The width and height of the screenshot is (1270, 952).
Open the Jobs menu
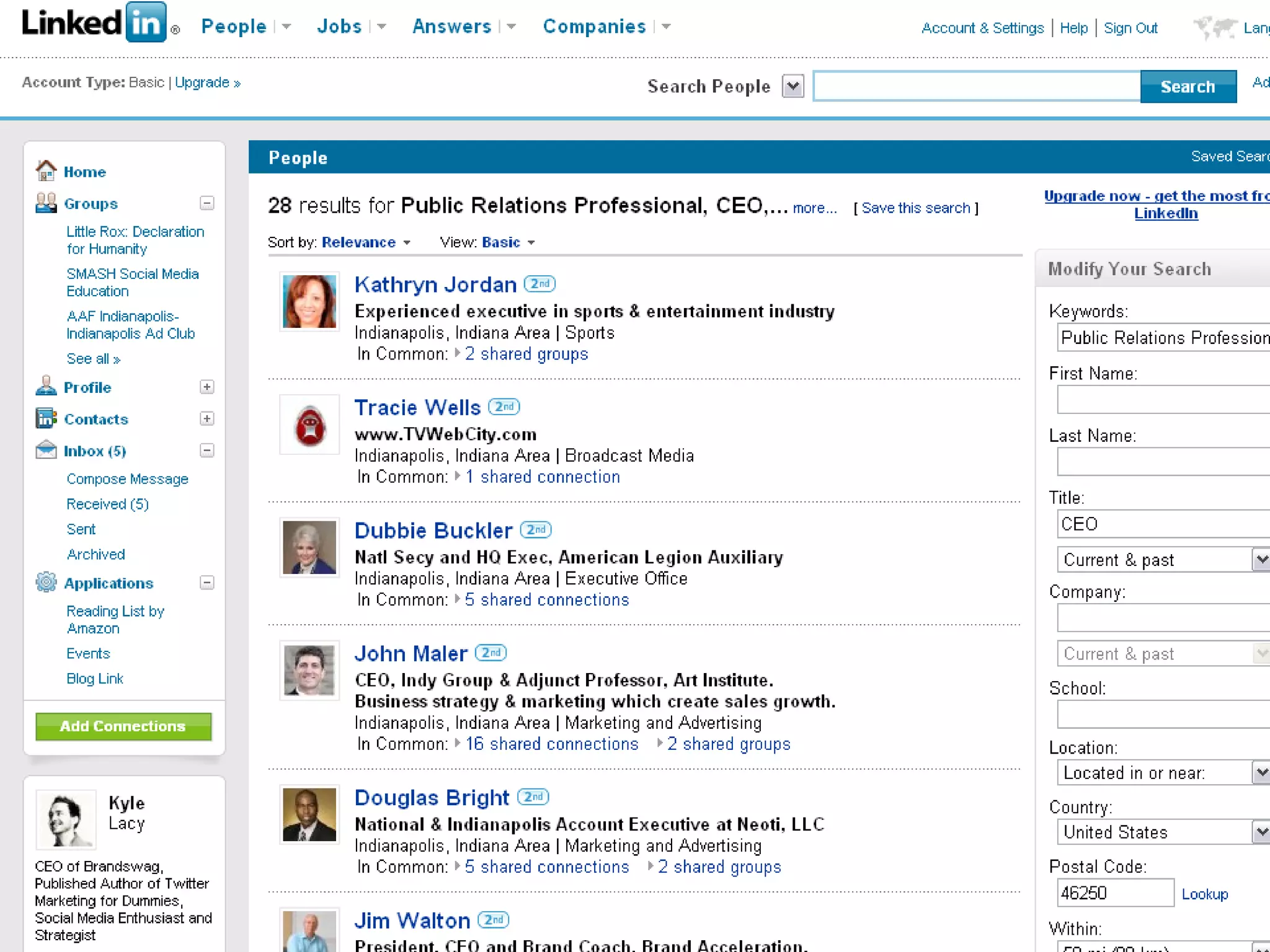(339, 27)
